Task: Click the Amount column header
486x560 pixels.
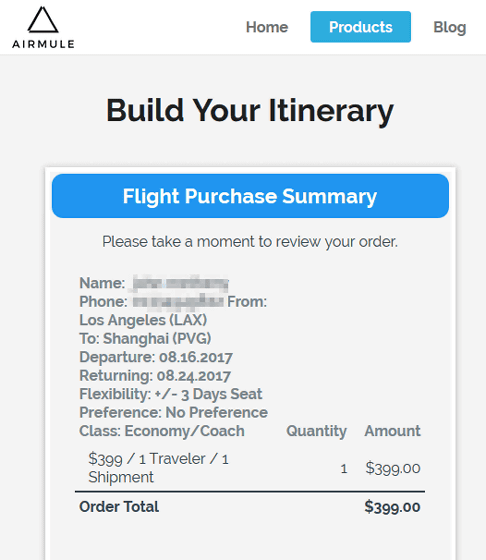Action: click(392, 431)
